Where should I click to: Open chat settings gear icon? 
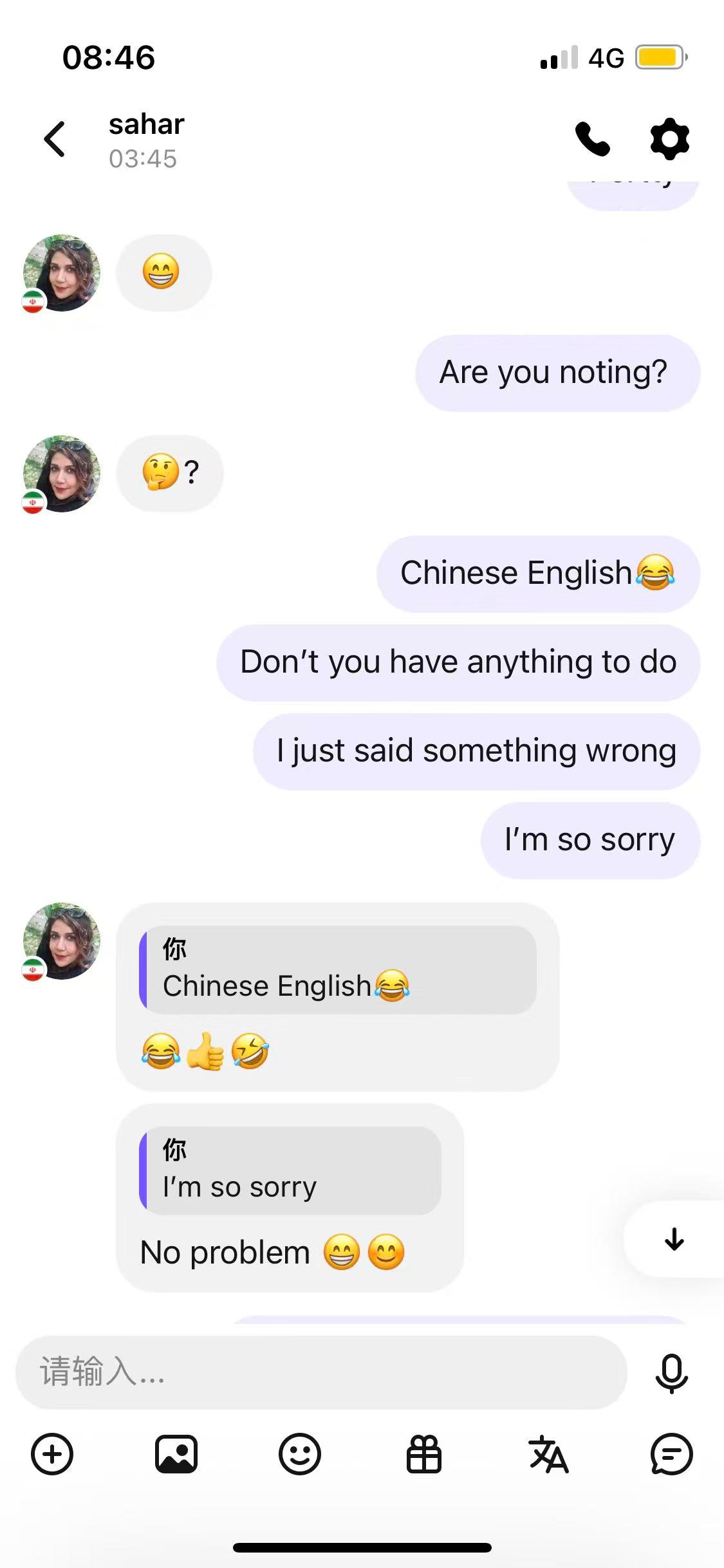tap(670, 139)
